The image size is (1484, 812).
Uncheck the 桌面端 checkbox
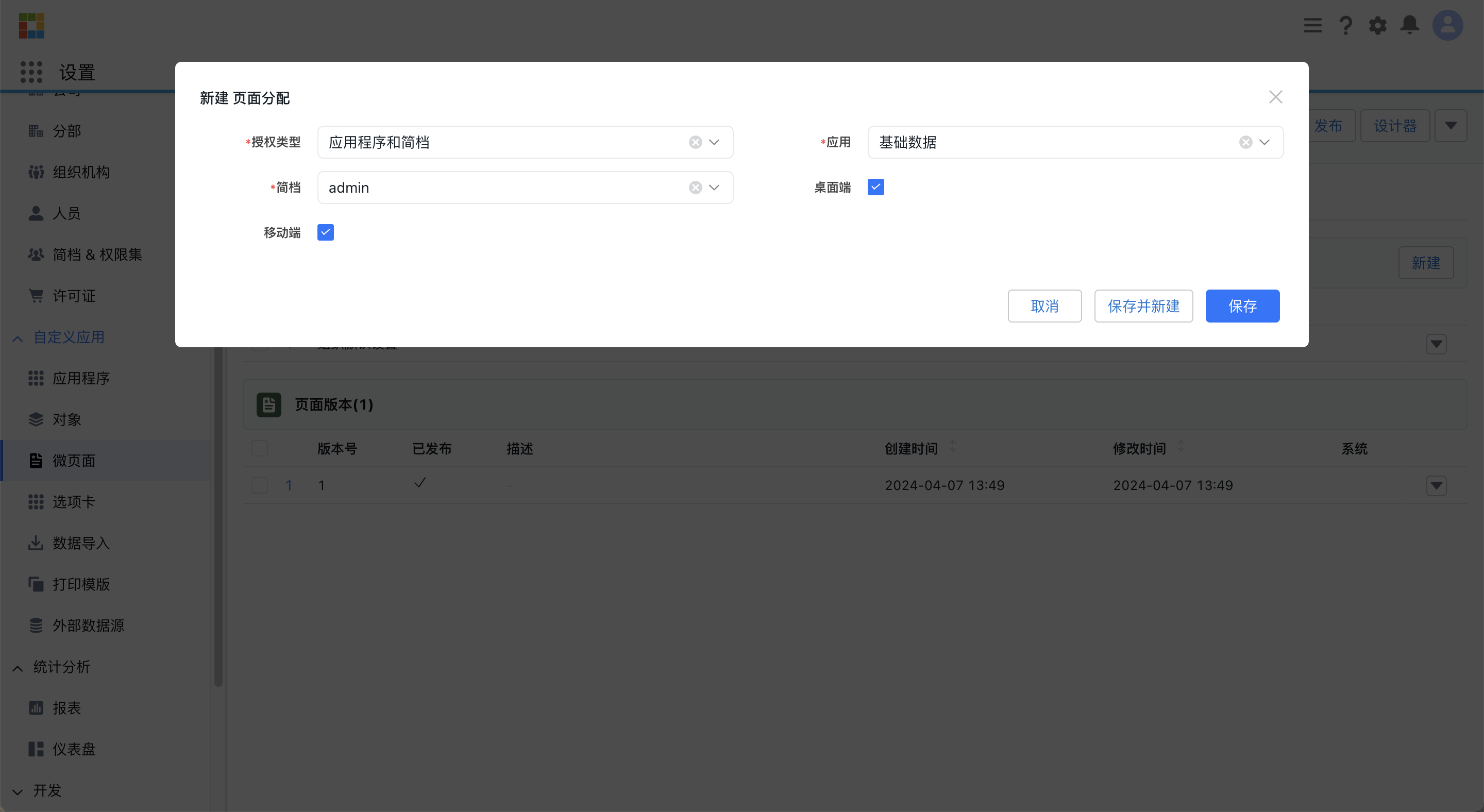875,187
